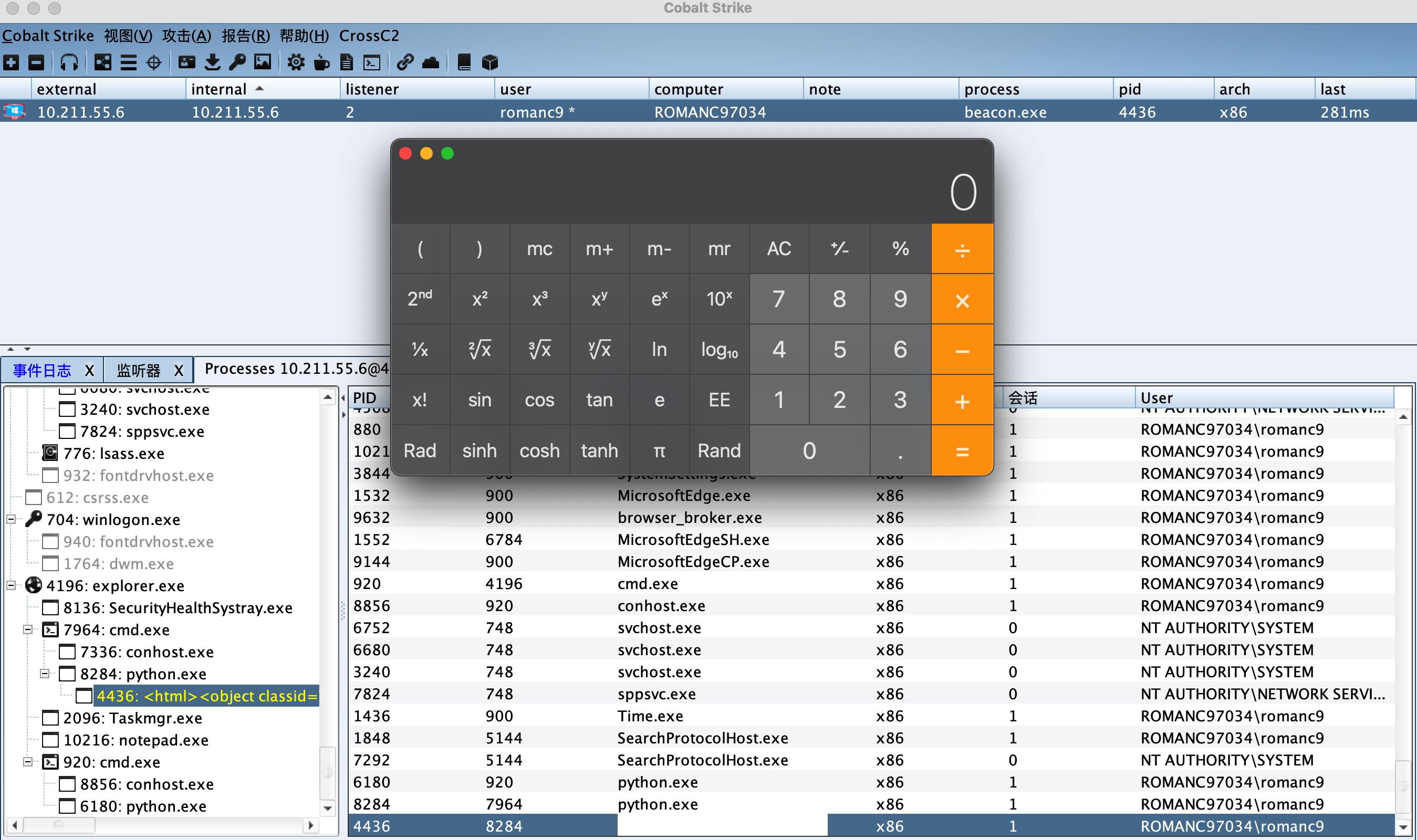Switch to pivot graph view icon
This screenshot has width=1417, height=840.
click(x=102, y=62)
